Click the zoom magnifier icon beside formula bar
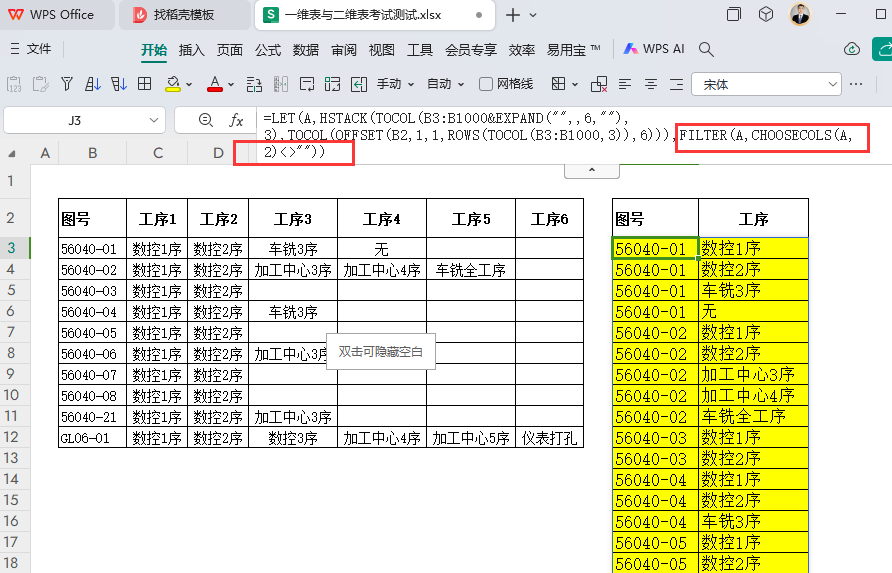892x573 pixels. tap(205, 120)
